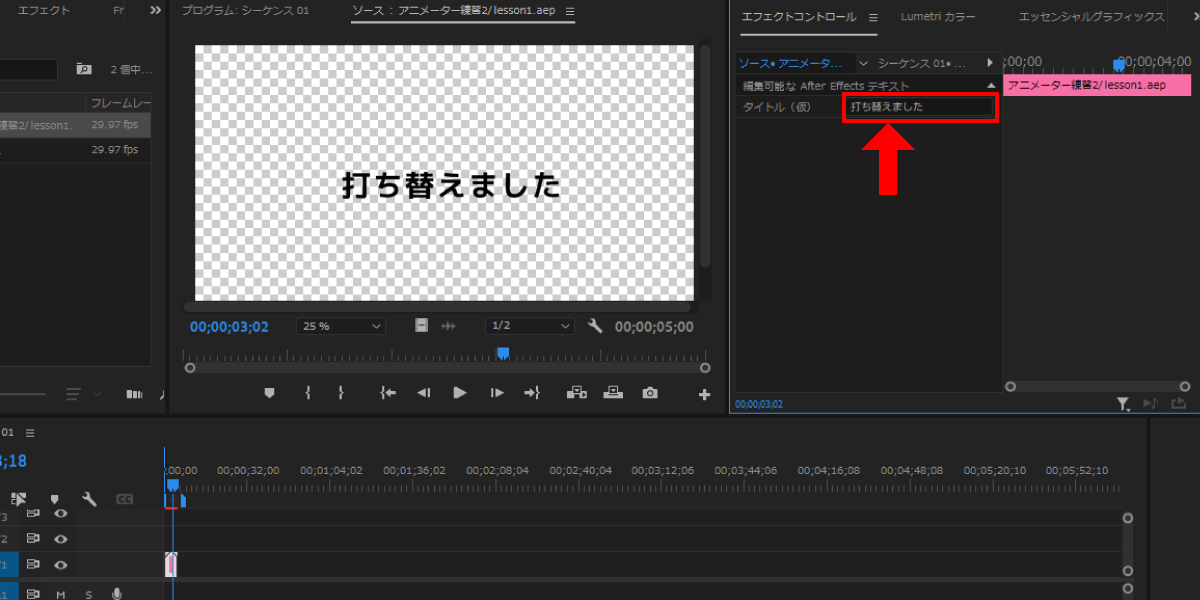The width and height of the screenshot is (1200, 600).
Task: Click the play audio only icon in Effect Controls
Action: (1151, 403)
